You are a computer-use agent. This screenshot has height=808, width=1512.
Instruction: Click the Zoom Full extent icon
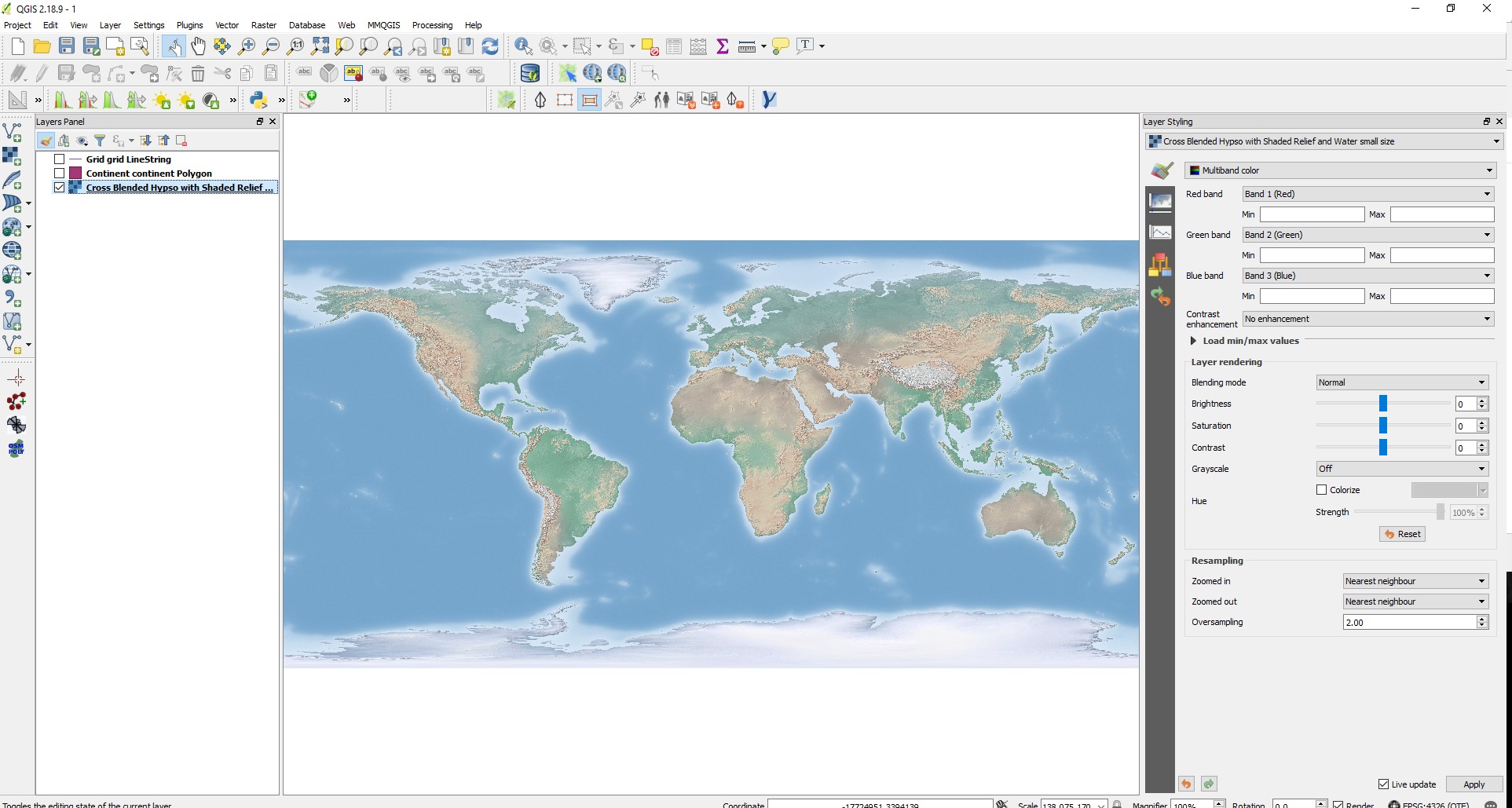(x=320, y=46)
